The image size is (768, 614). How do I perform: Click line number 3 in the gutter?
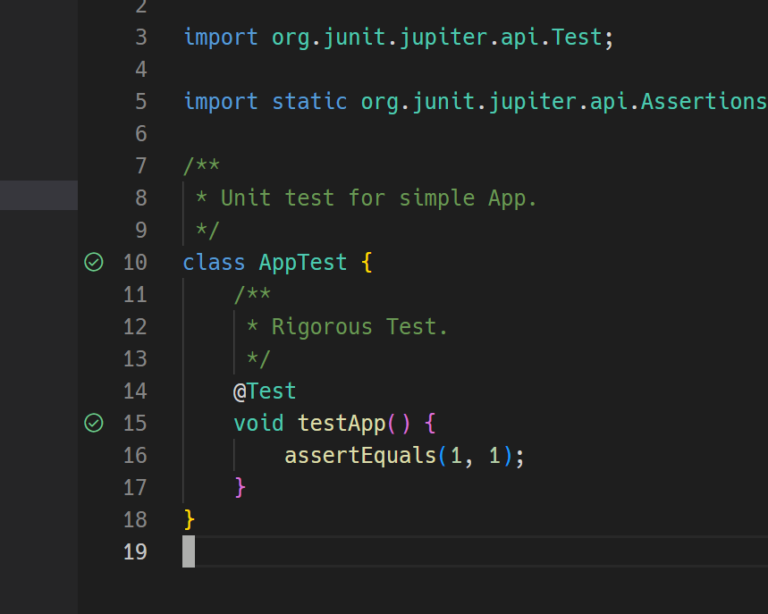[x=141, y=37]
